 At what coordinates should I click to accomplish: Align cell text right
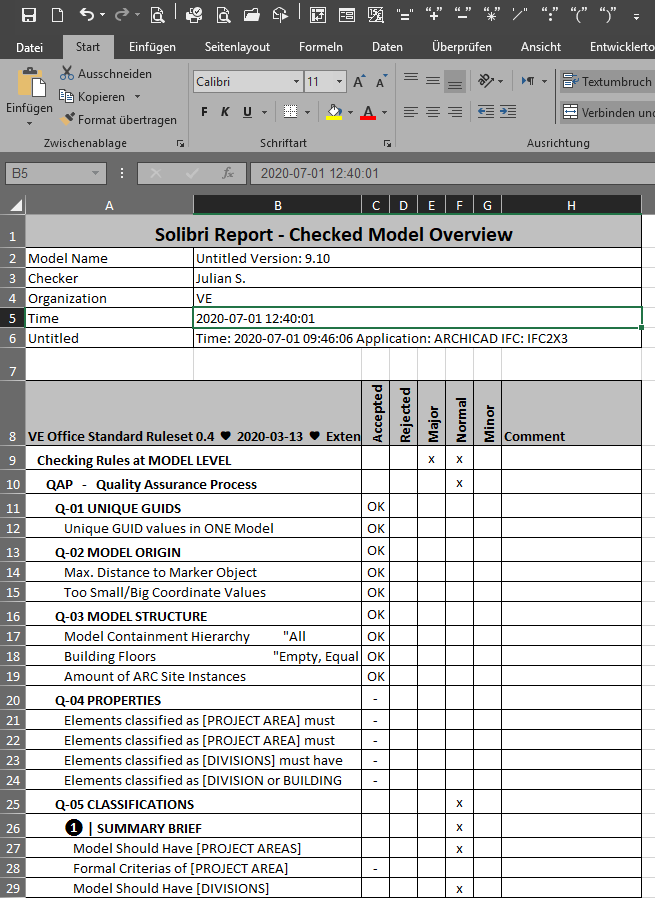[x=455, y=112]
